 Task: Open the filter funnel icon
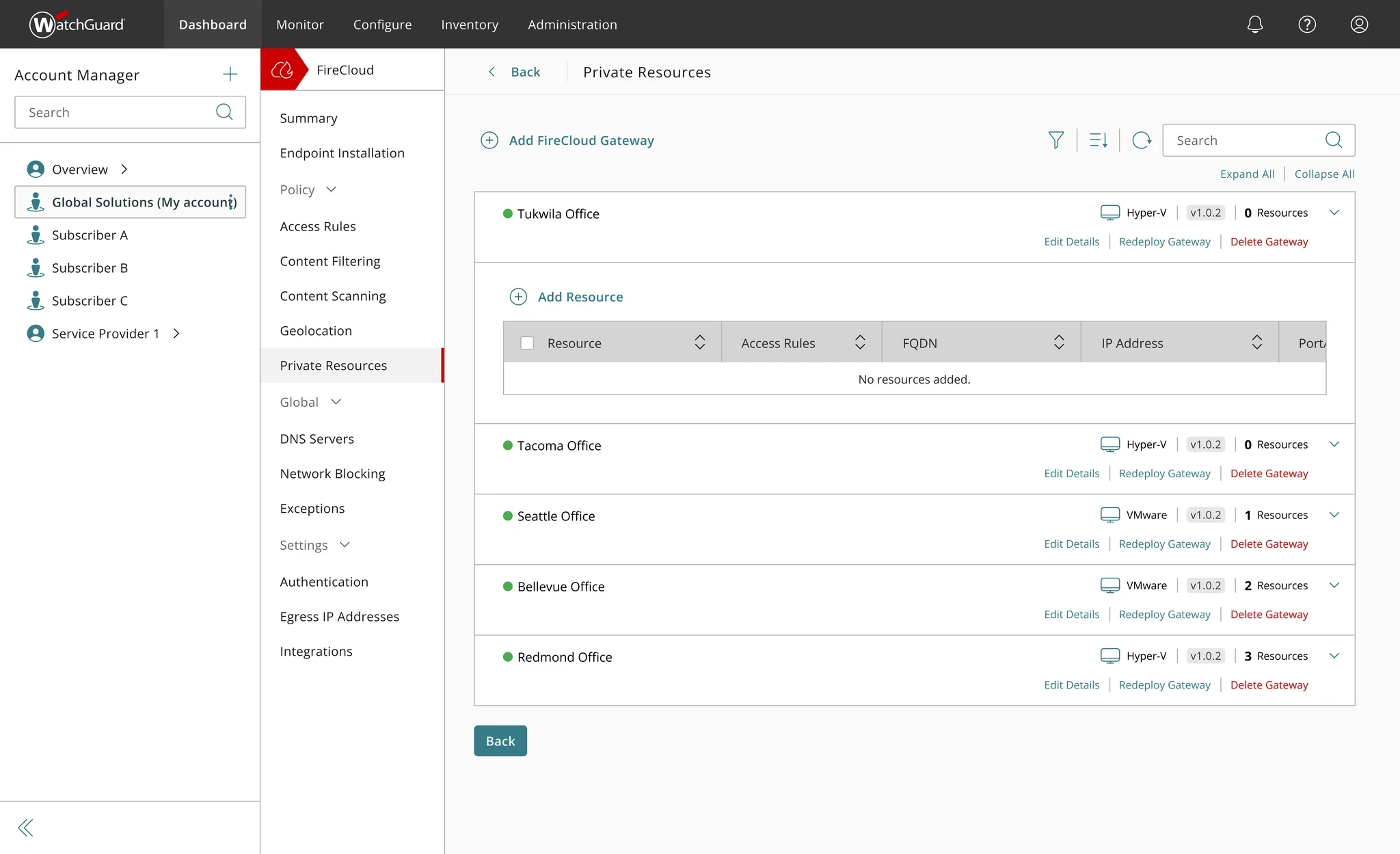1056,140
